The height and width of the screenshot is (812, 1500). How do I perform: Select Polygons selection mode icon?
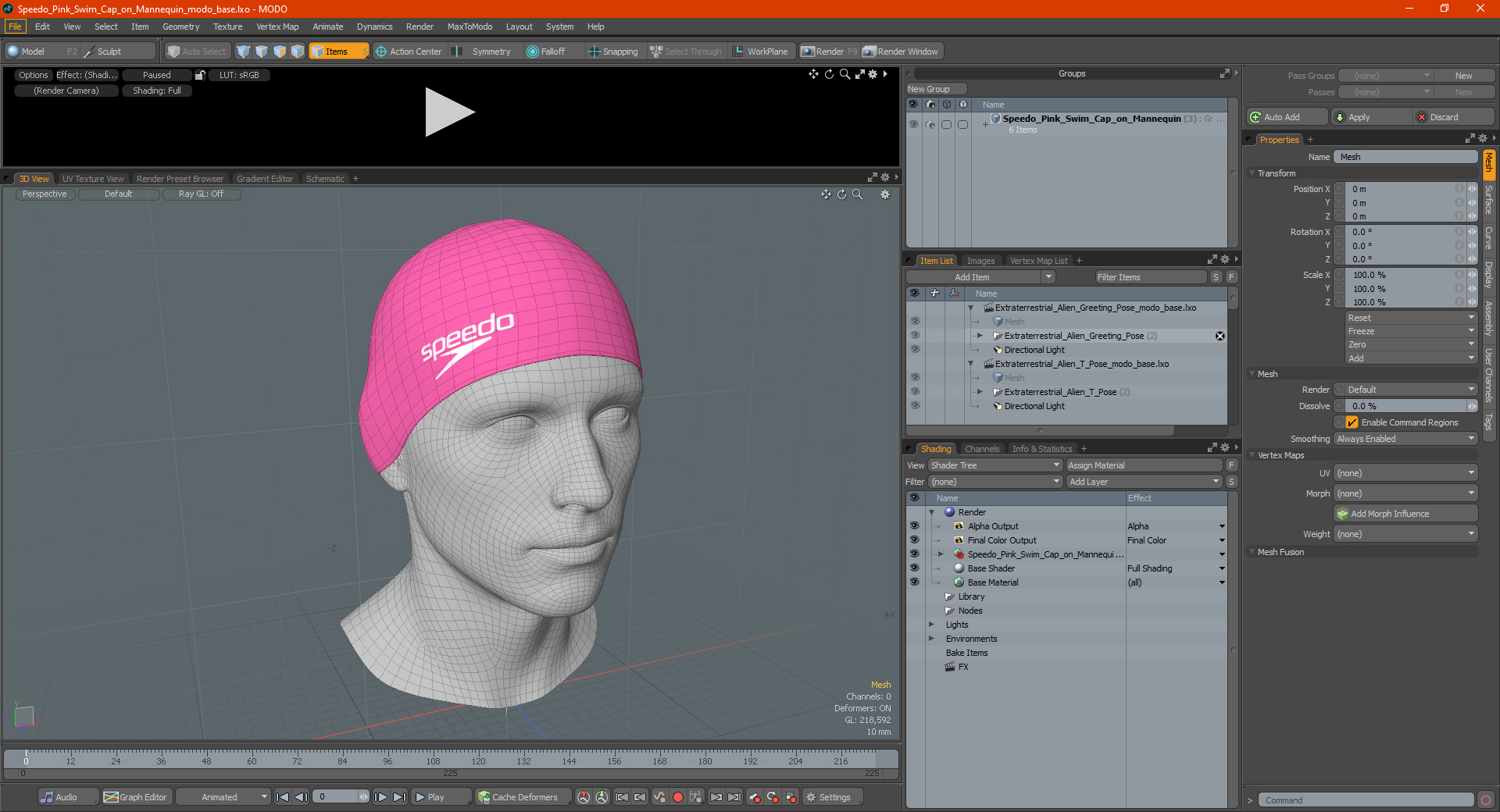tap(280, 52)
